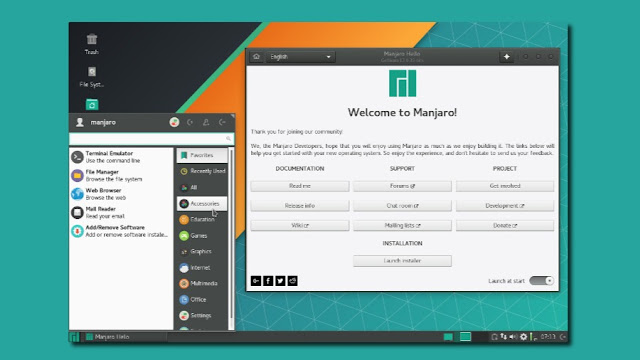The height and width of the screenshot is (360, 640).
Task: Open the Wiki link button
Action: pyautogui.click(x=300, y=225)
